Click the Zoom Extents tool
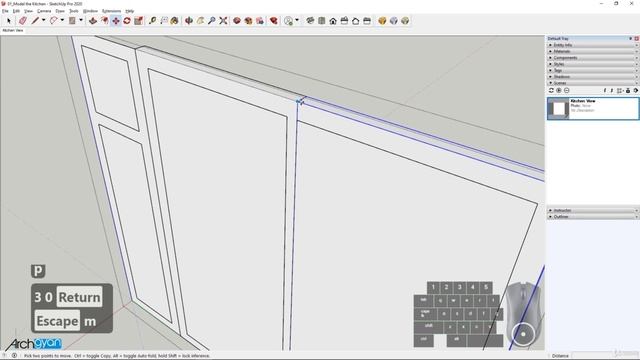This screenshot has width=640, height=360. pos(223,20)
